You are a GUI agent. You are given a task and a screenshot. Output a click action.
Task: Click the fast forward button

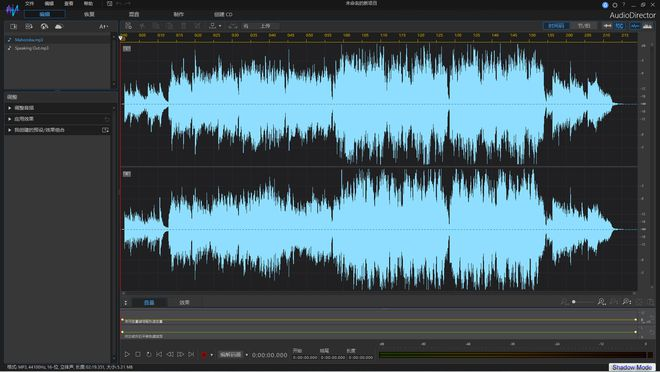pyautogui.click(x=181, y=355)
